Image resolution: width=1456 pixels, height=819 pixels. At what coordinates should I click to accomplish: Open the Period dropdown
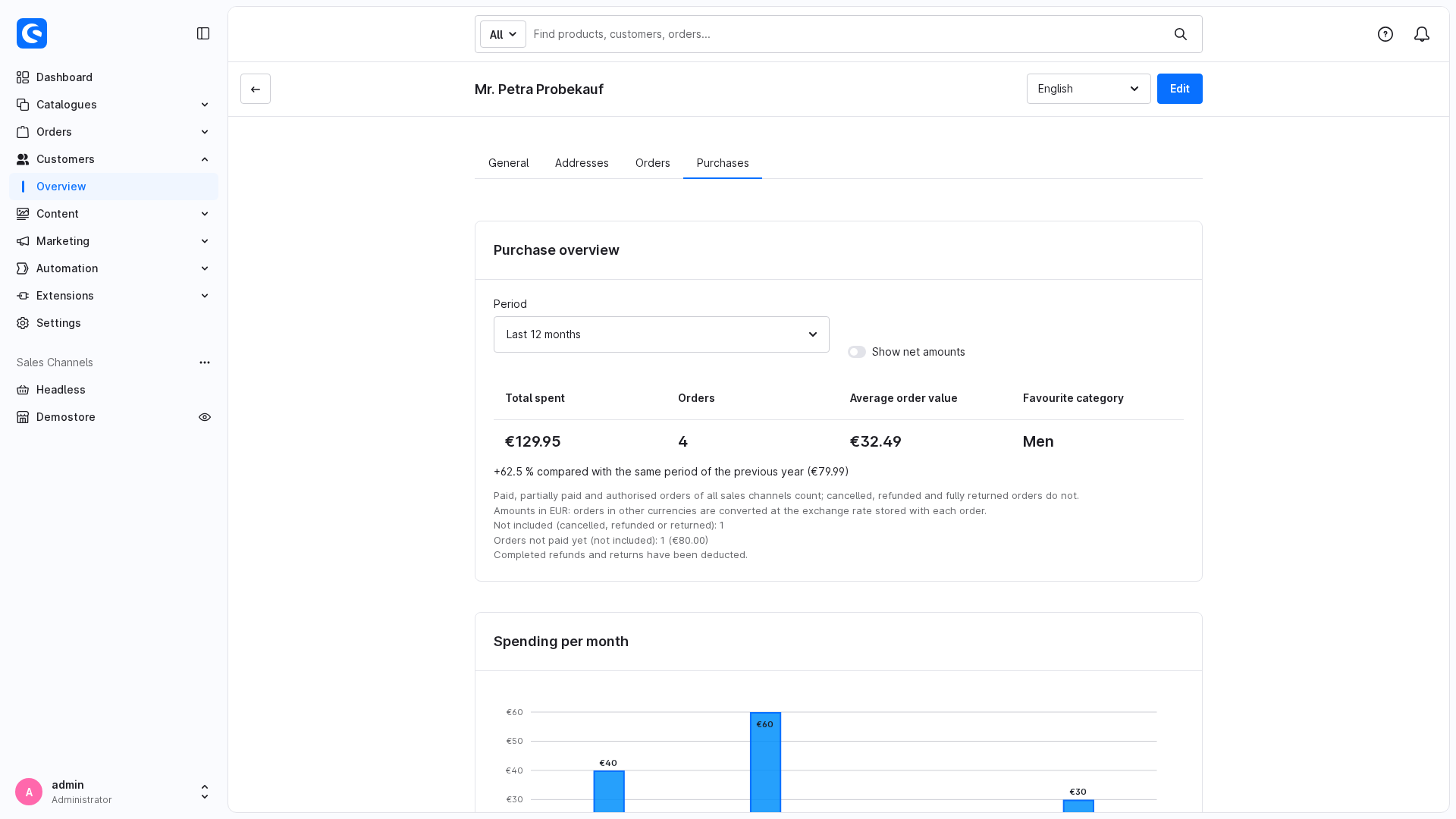pyautogui.click(x=661, y=334)
